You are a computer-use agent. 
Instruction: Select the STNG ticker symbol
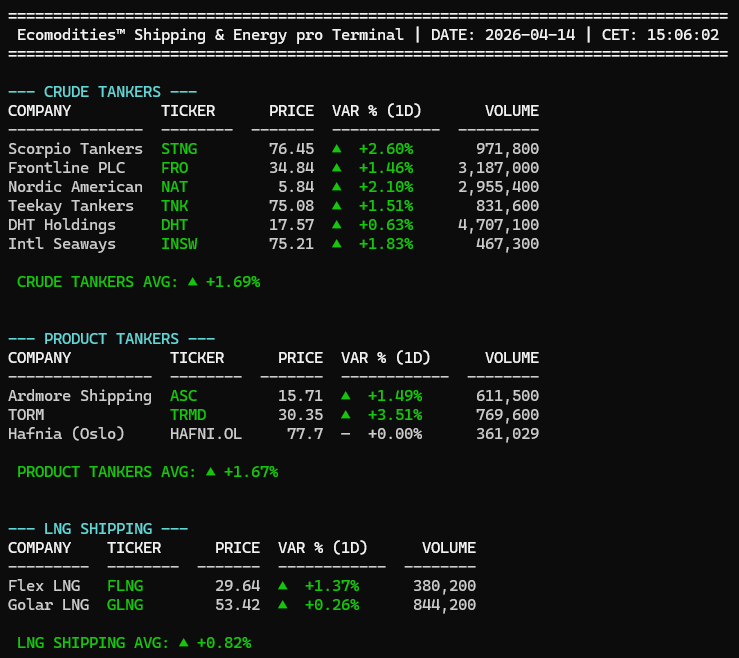(x=179, y=149)
